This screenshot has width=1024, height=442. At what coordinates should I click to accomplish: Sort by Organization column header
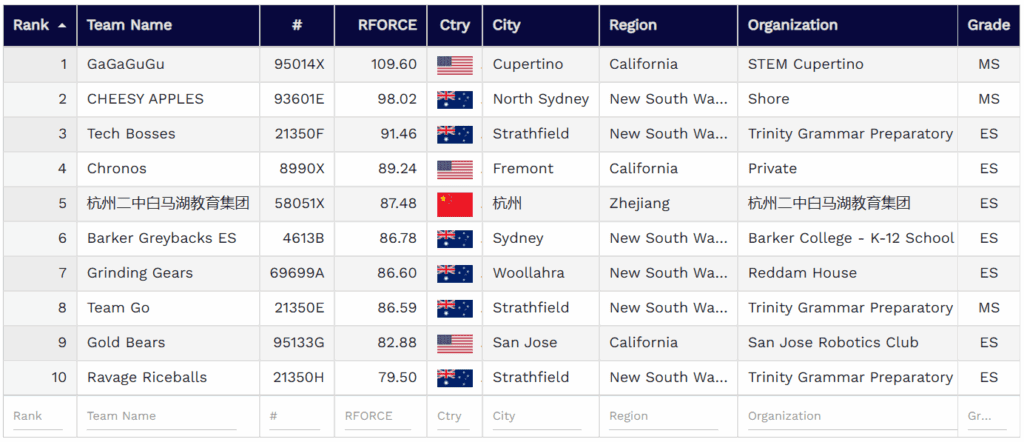pos(792,25)
